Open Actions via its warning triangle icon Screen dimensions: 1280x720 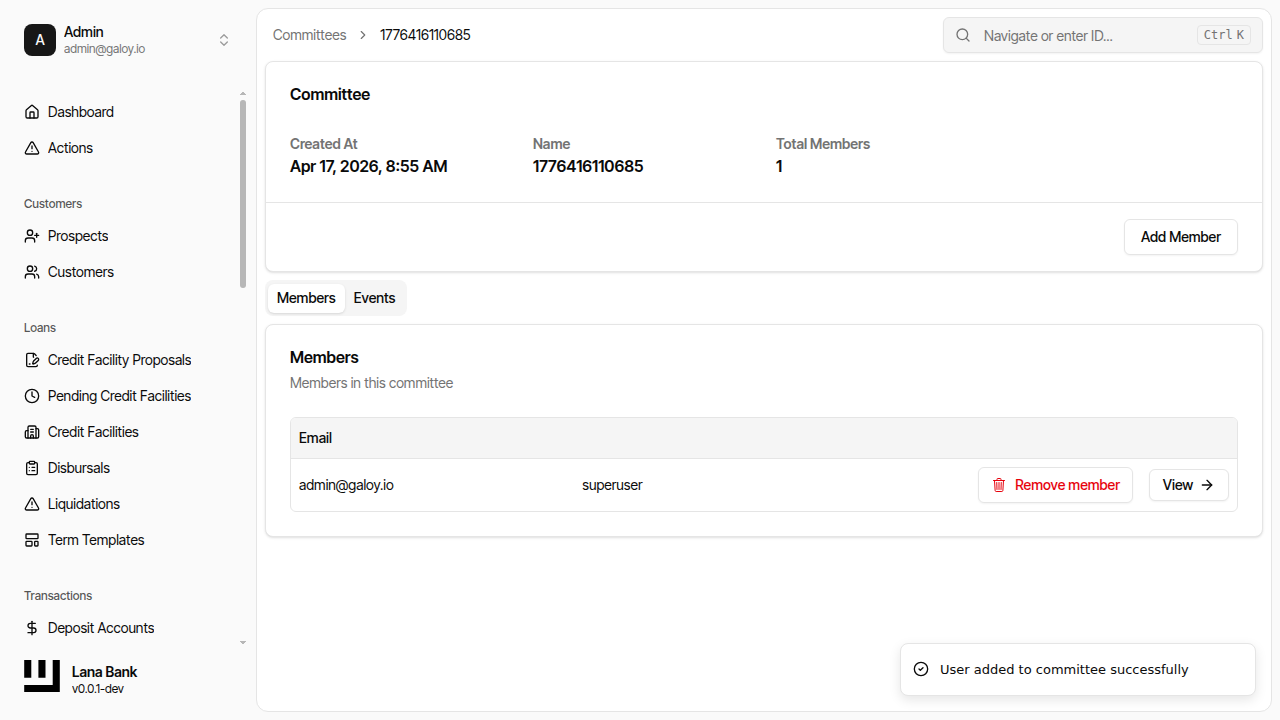[x=31, y=147]
